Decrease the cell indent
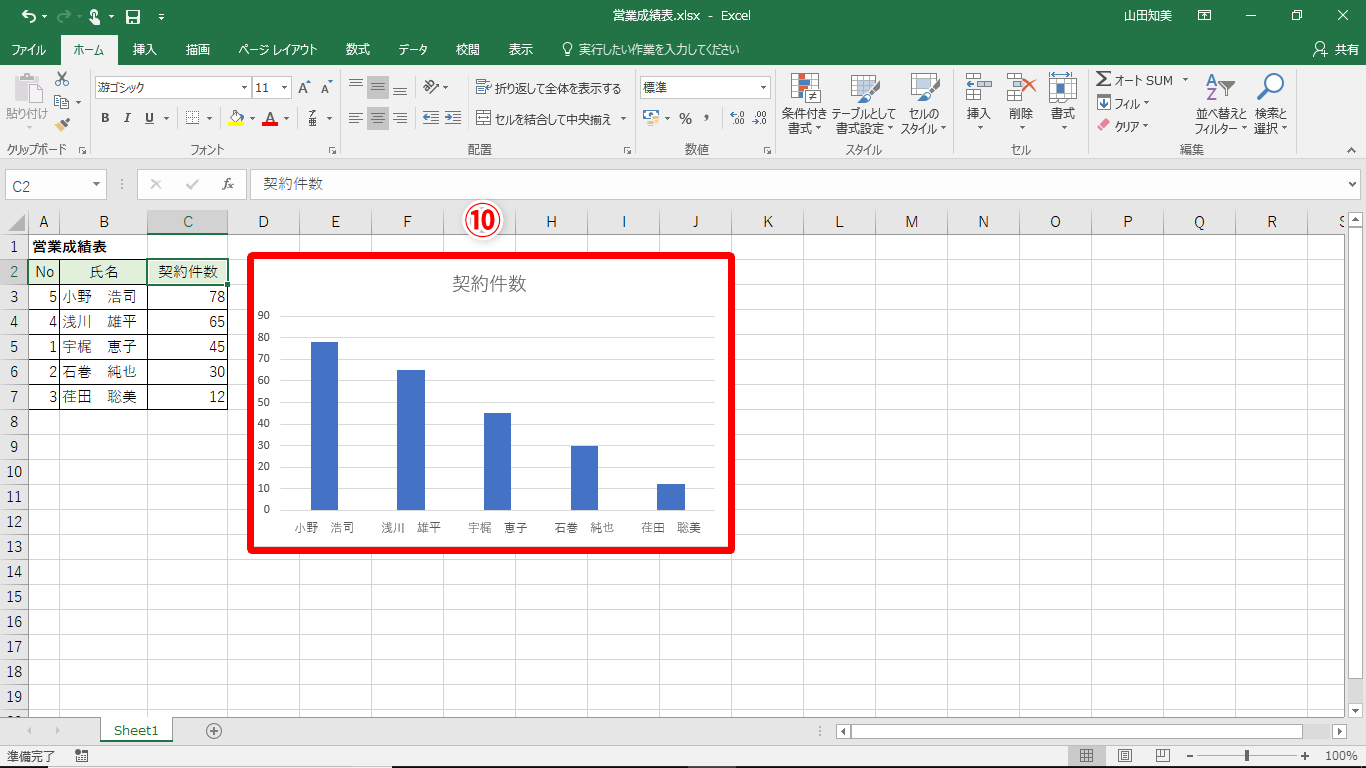 click(431, 118)
